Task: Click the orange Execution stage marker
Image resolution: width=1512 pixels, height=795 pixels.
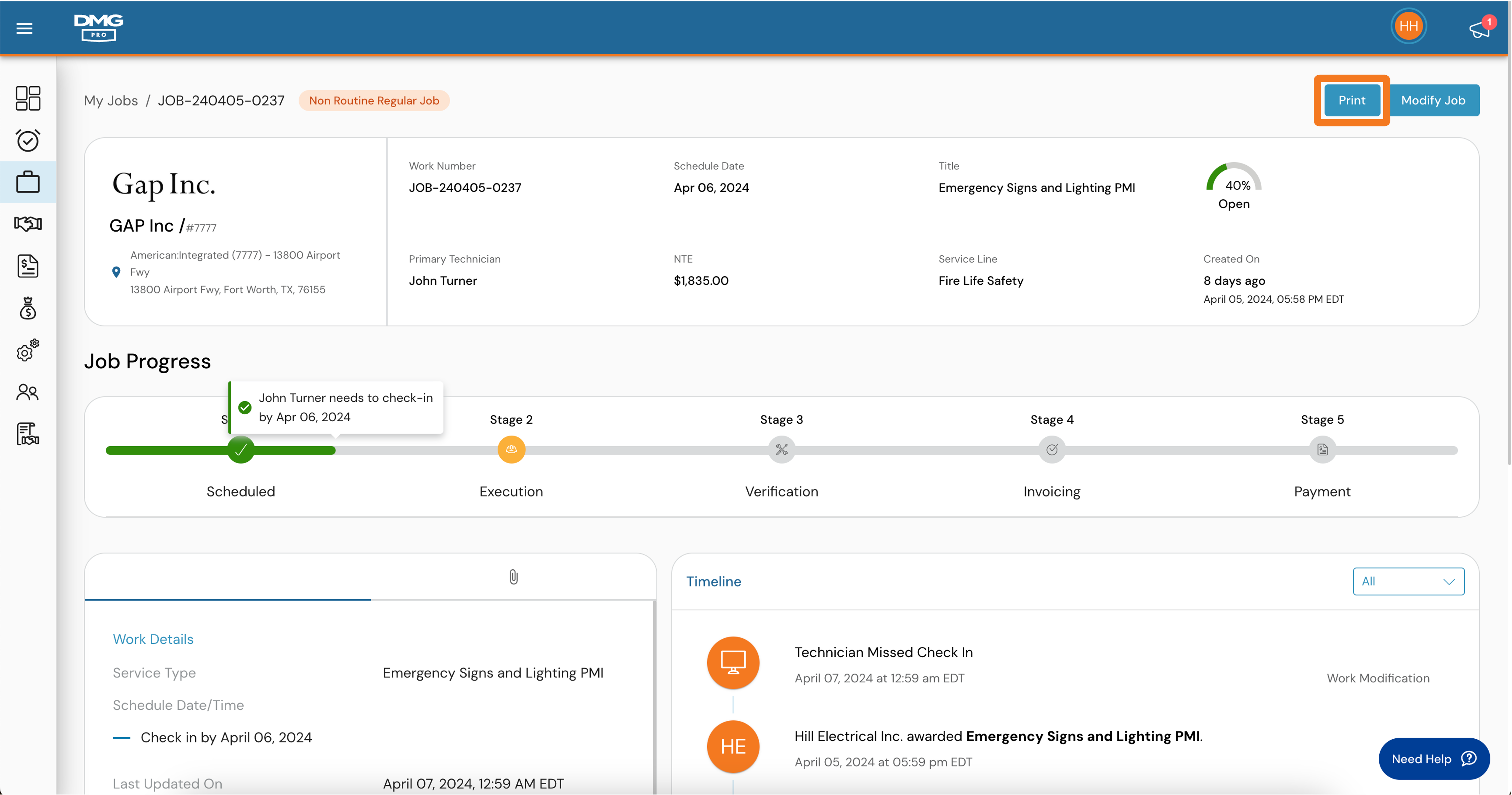Action: point(511,450)
